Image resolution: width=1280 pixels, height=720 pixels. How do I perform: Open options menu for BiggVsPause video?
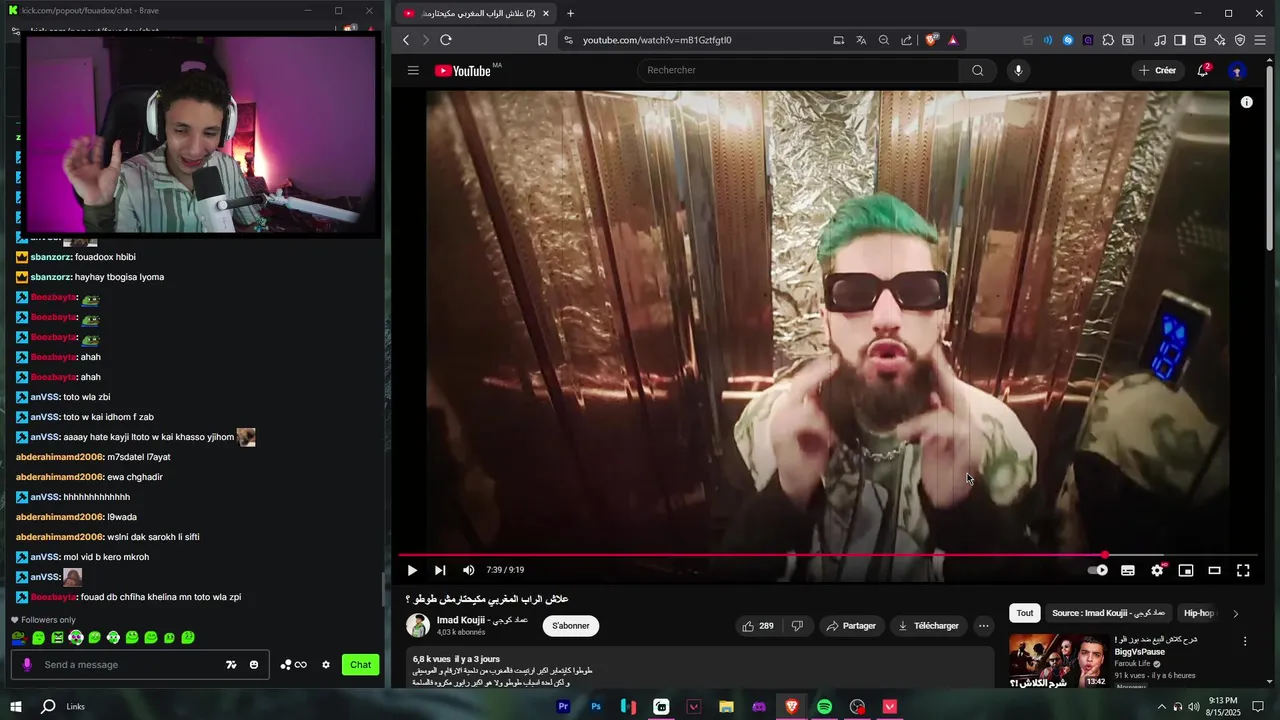point(1245,641)
